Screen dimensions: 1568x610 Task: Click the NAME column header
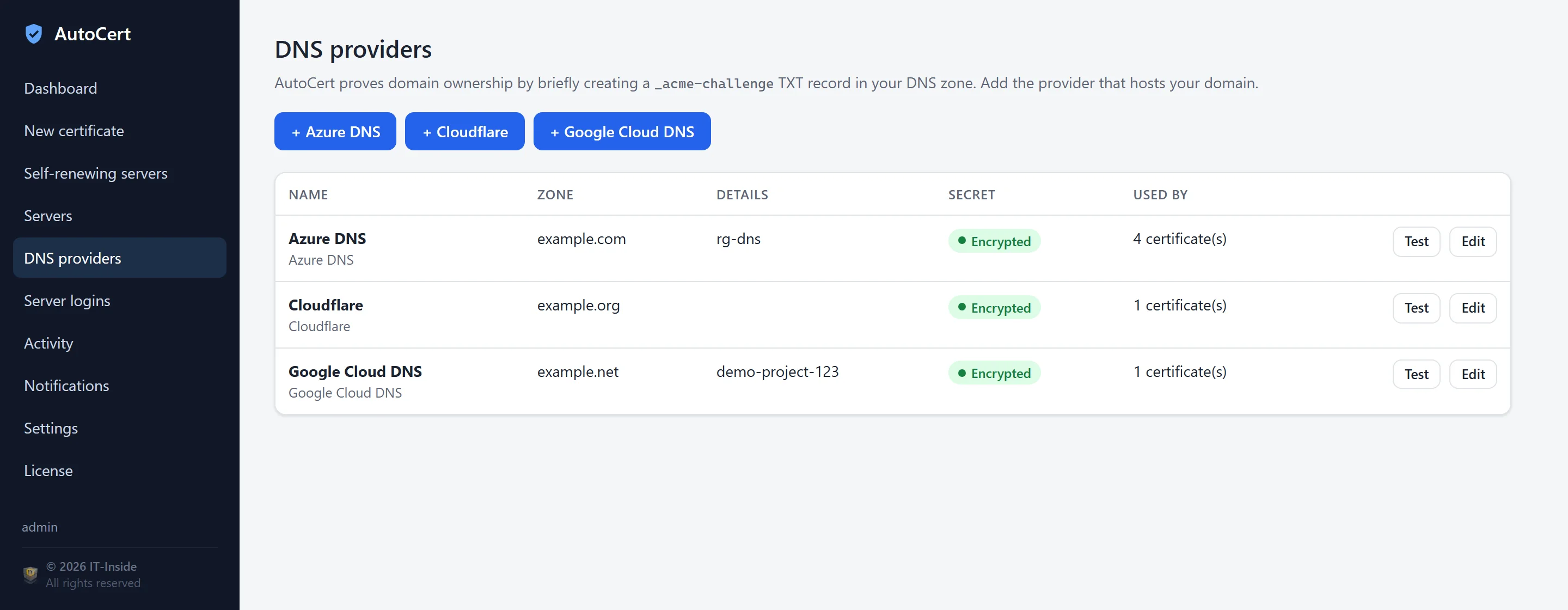pyautogui.click(x=308, y=195)
